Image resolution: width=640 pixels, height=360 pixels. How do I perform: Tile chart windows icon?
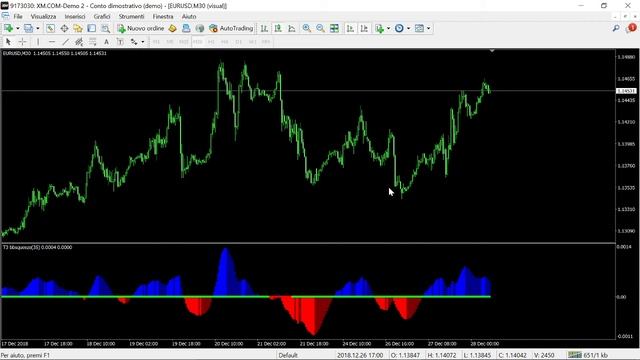[x=334, y=28]
